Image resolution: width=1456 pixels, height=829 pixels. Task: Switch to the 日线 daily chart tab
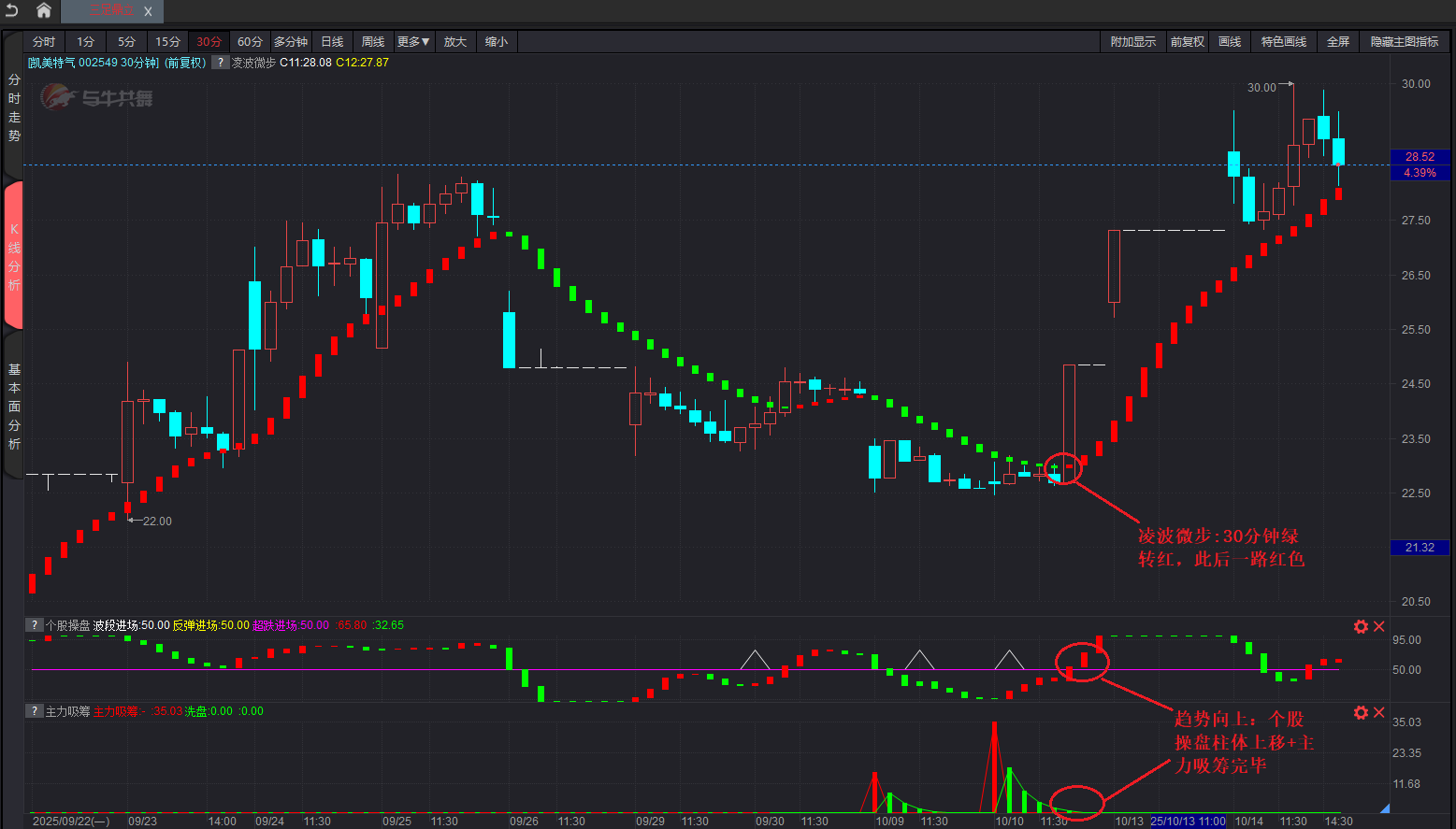[332, 42]
